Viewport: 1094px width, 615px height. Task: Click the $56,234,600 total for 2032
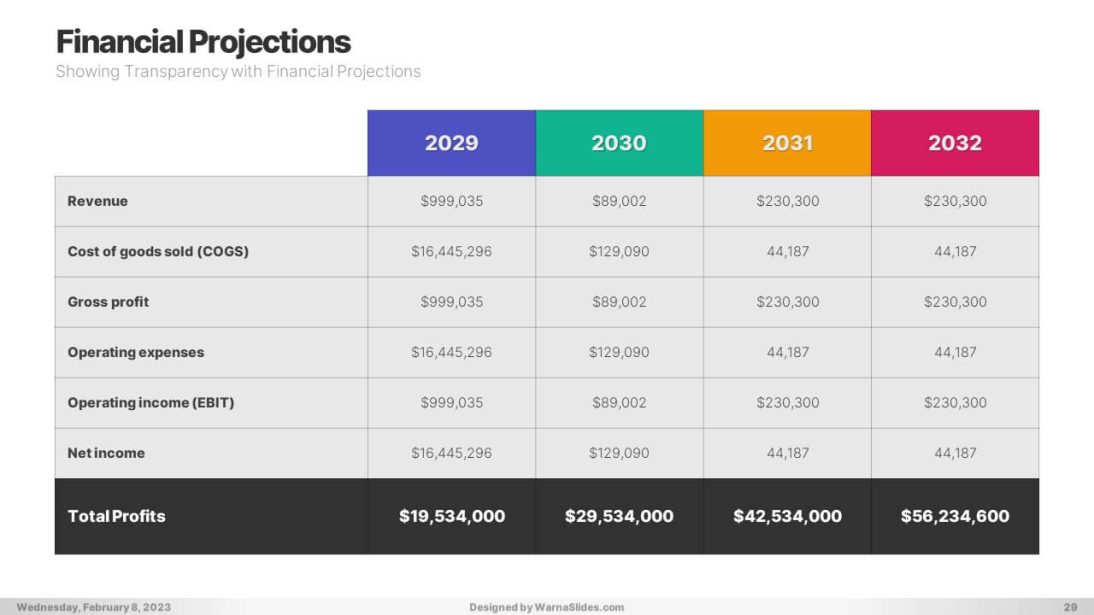click(x=955, y=516)
